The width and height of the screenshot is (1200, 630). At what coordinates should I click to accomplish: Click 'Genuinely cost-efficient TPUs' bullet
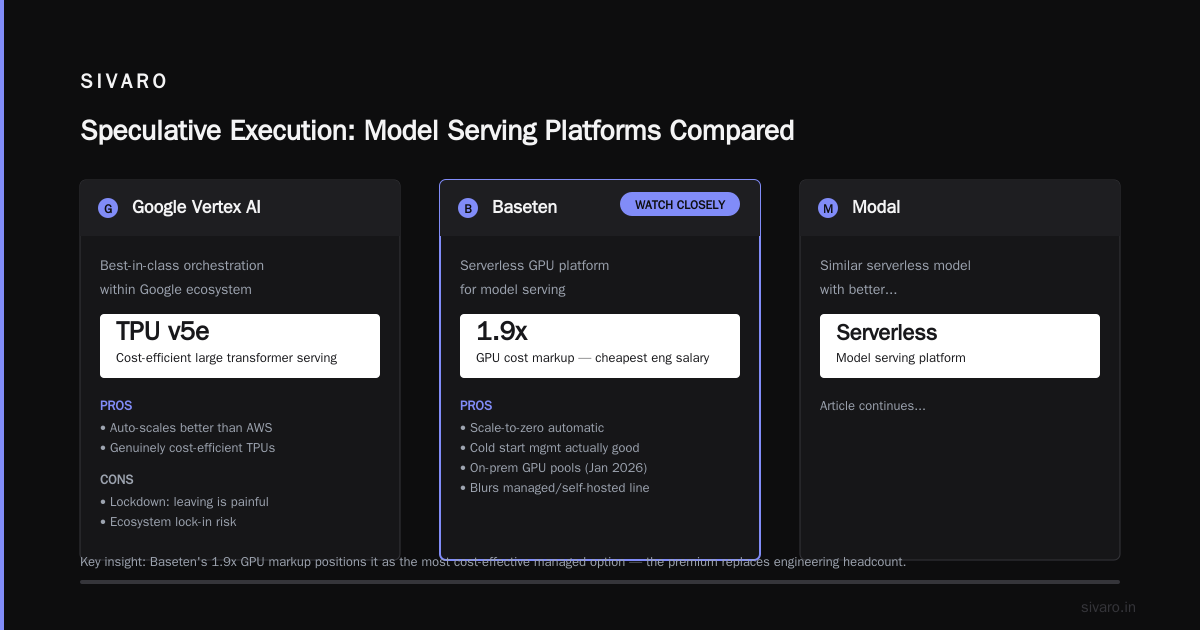click(x=188, y=448)
